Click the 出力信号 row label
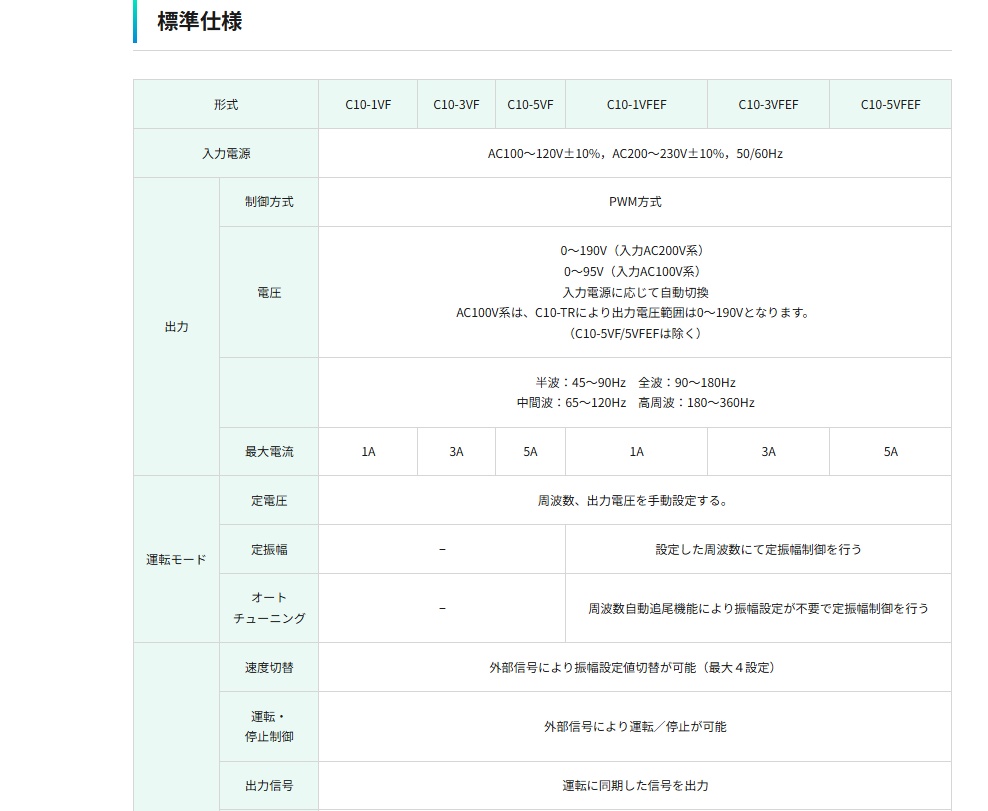The image size is (988, 811). click(269, 786)
